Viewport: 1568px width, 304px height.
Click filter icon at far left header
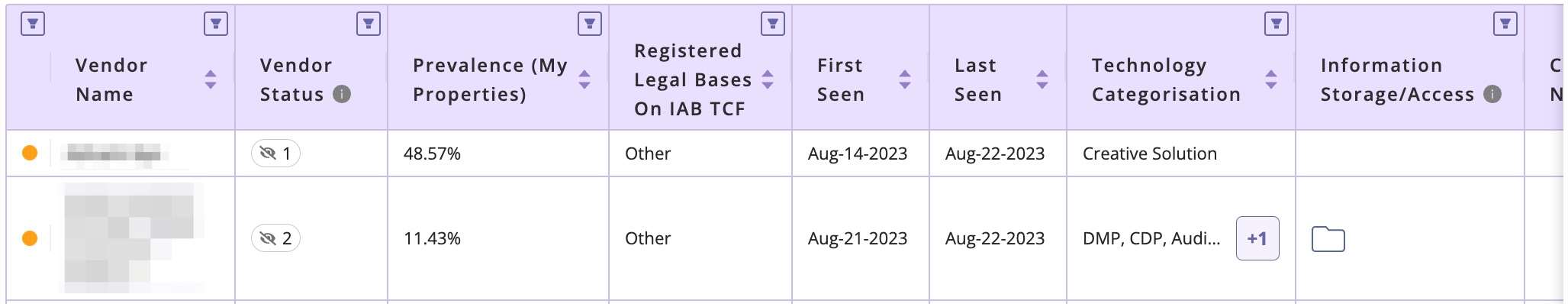(x=33, y=24)
